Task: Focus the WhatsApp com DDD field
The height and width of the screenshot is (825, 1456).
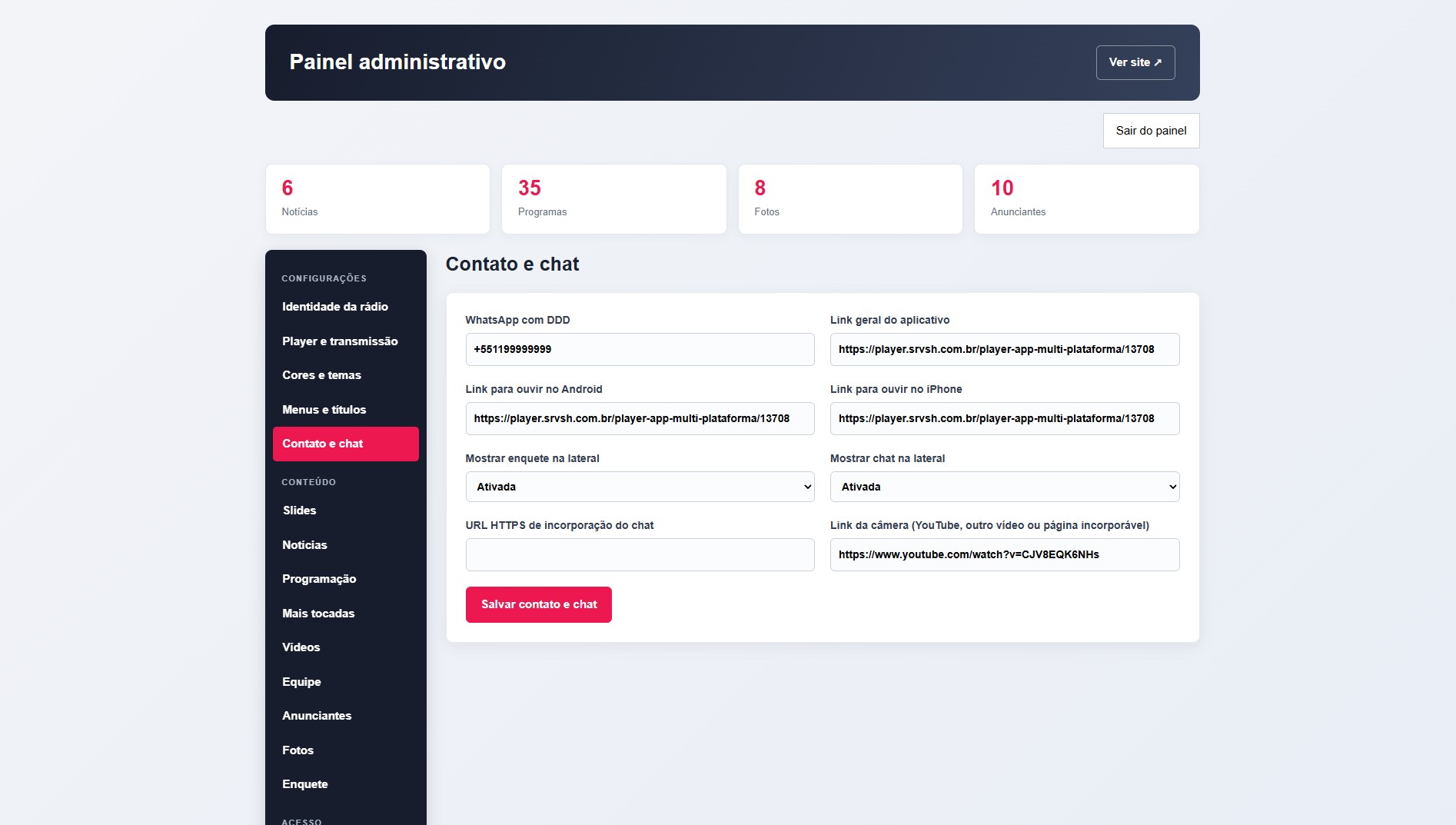Action: [640, 349]
